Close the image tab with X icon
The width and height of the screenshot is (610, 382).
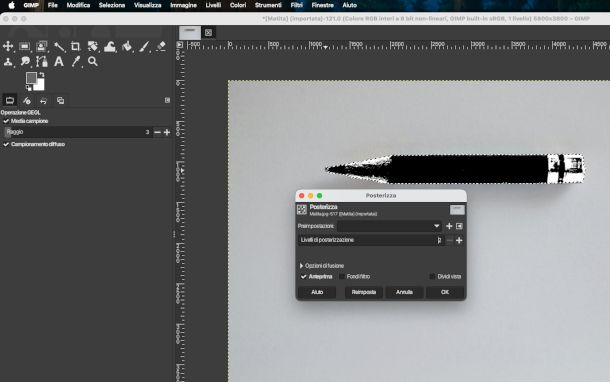click(209, 33)
